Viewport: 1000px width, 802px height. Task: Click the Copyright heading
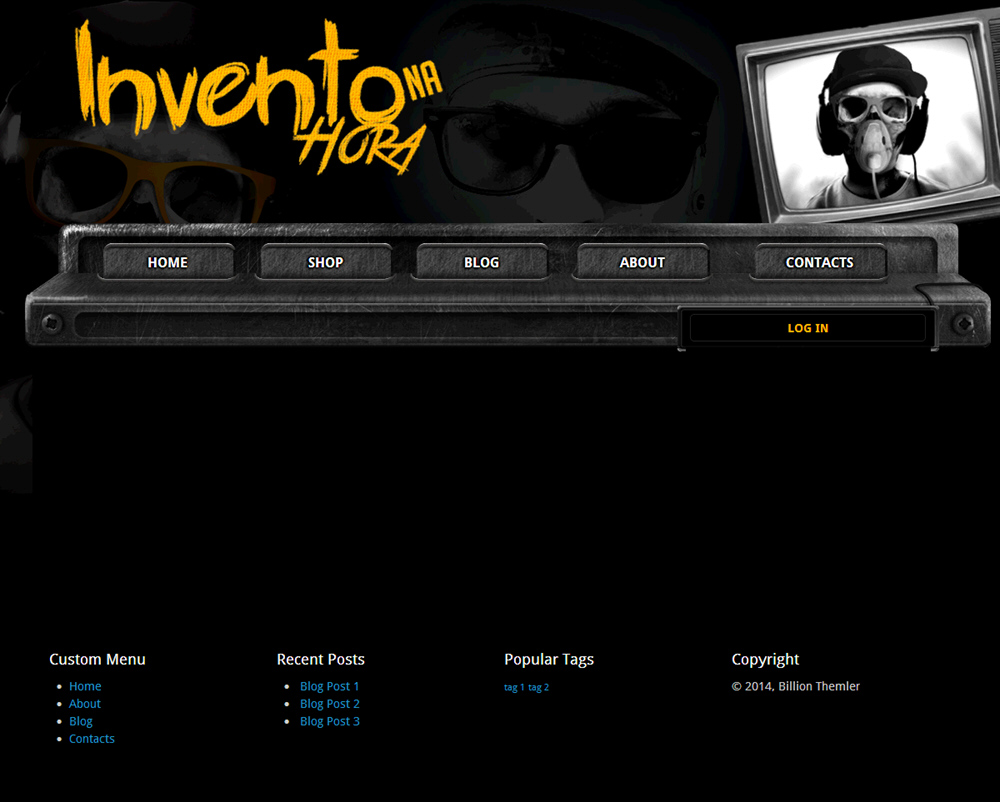coord(765,659)
